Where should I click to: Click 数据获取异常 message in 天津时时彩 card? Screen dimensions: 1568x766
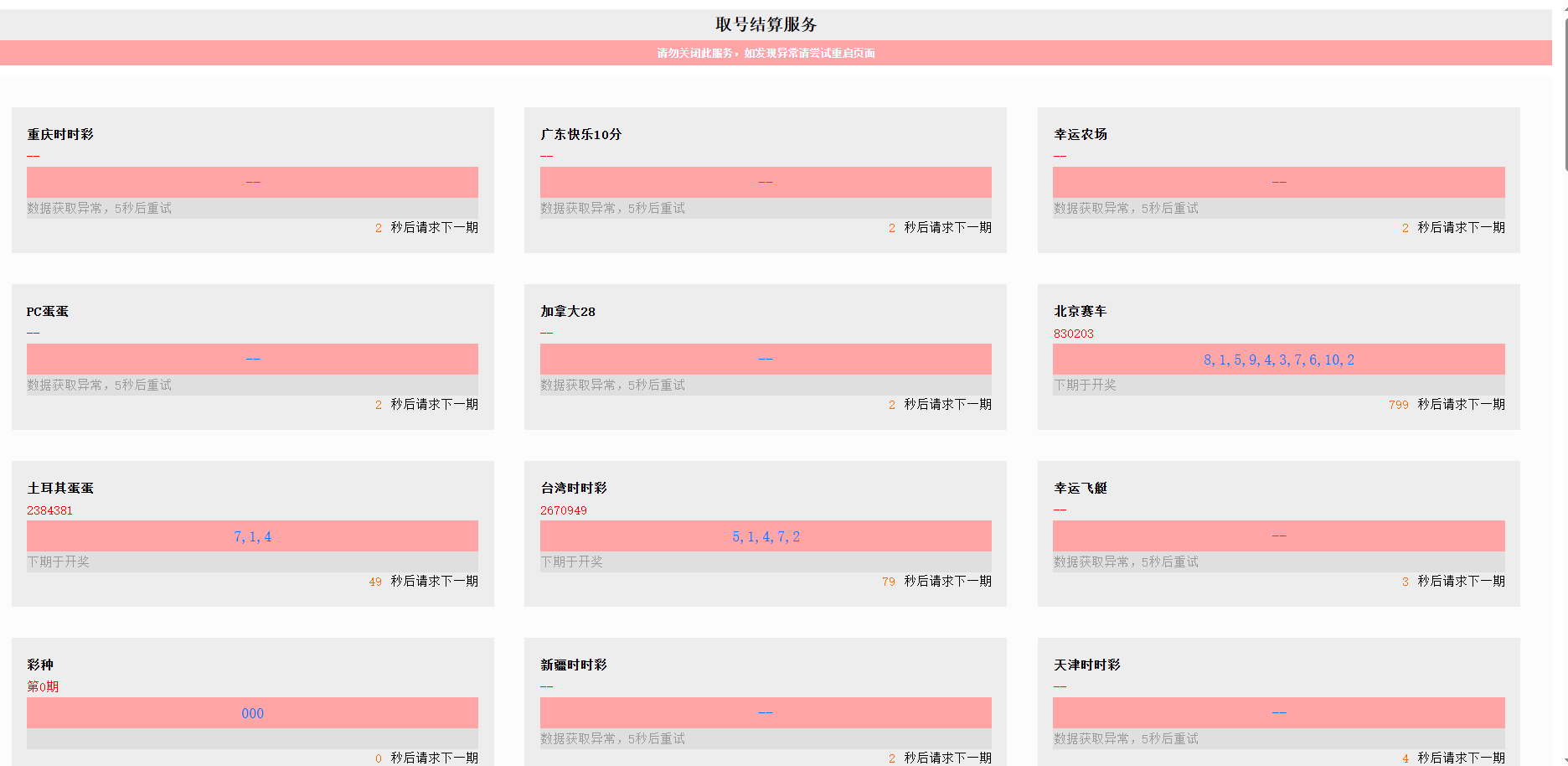click(x=1126, y=738)
